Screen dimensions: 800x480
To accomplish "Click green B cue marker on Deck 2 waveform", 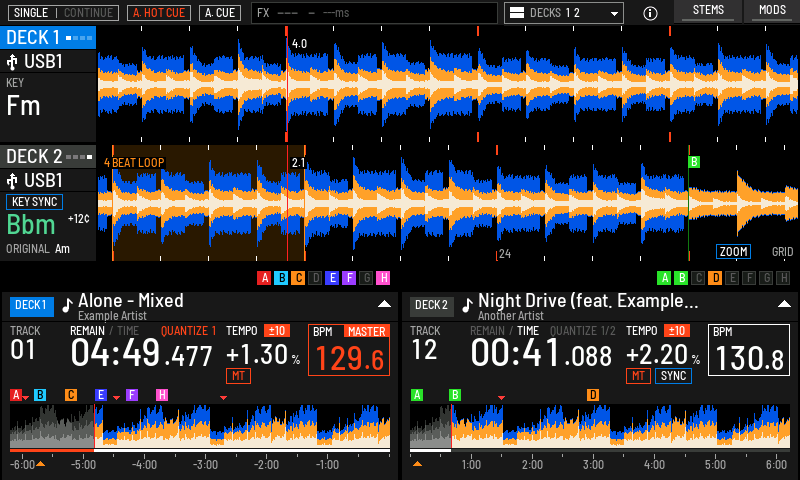I will point(694,162).
